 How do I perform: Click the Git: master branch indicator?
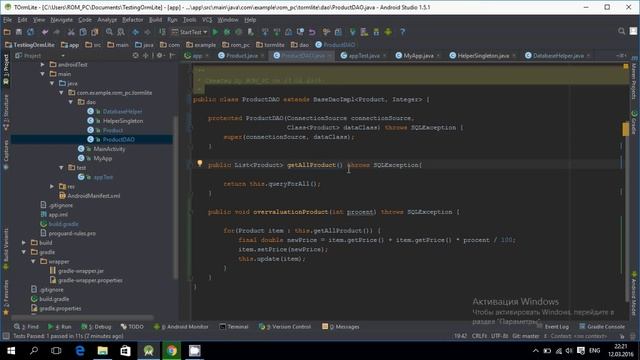pyautogui.click(x=526, y=336)
